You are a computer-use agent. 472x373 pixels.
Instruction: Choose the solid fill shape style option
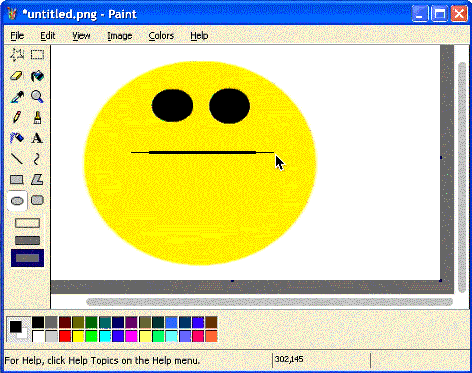27,258
